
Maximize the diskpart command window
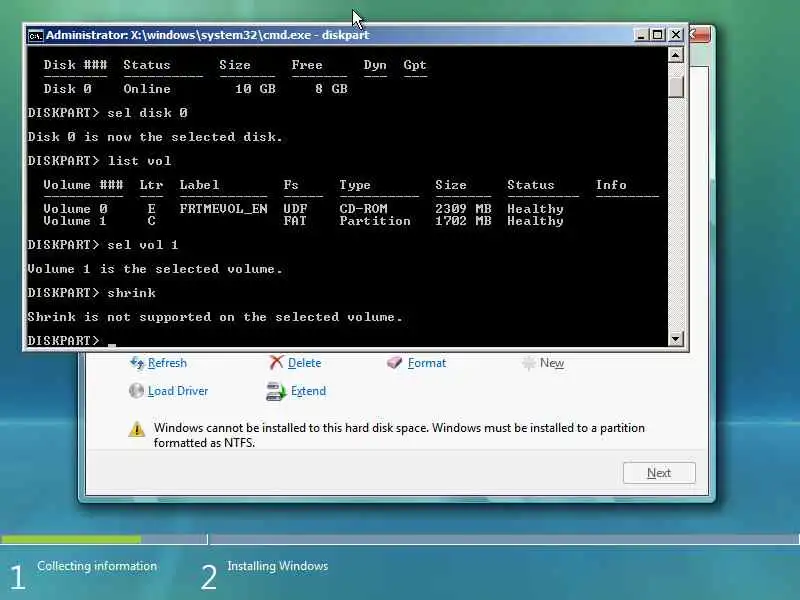point(658,35)
